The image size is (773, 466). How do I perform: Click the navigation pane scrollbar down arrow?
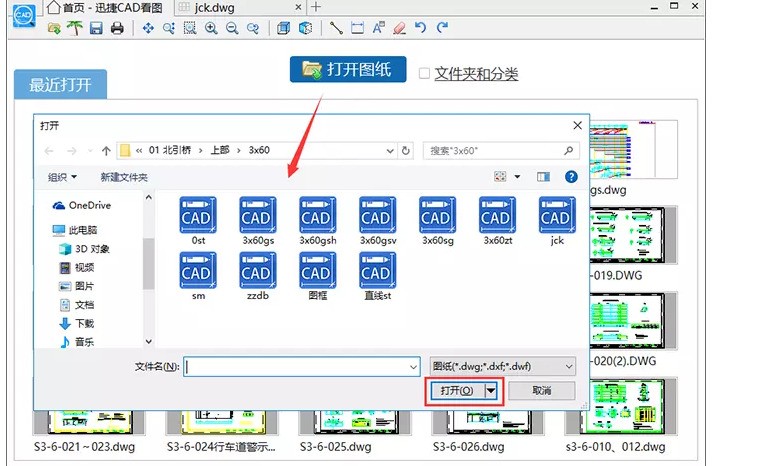[x=148, y=341]
